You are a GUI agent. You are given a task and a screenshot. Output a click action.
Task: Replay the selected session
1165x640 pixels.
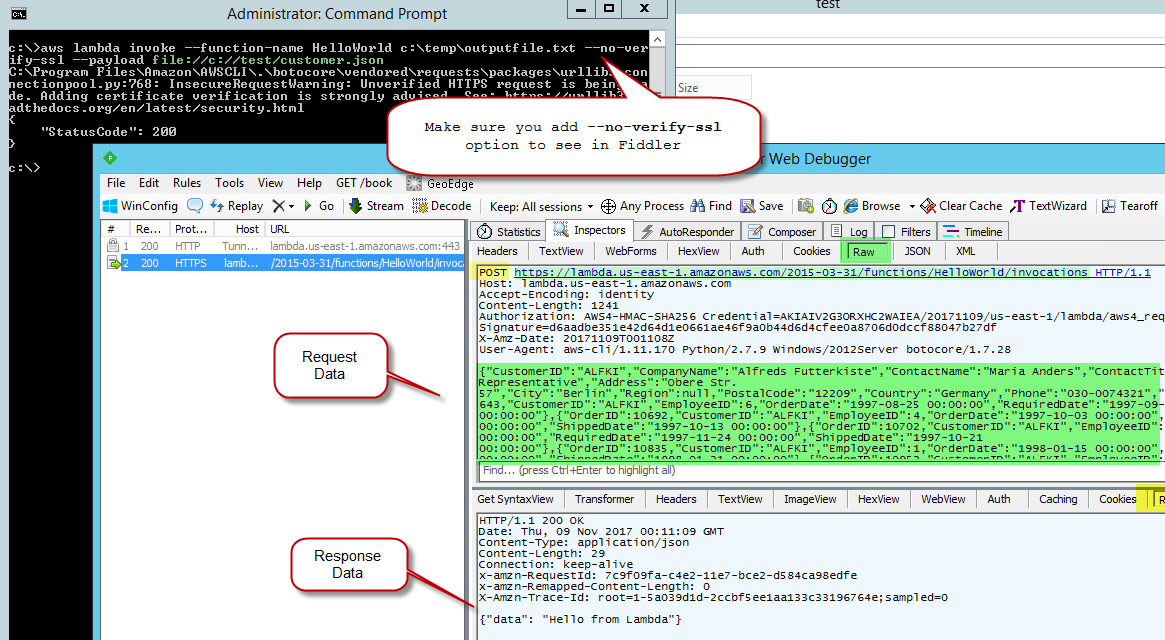236,206
